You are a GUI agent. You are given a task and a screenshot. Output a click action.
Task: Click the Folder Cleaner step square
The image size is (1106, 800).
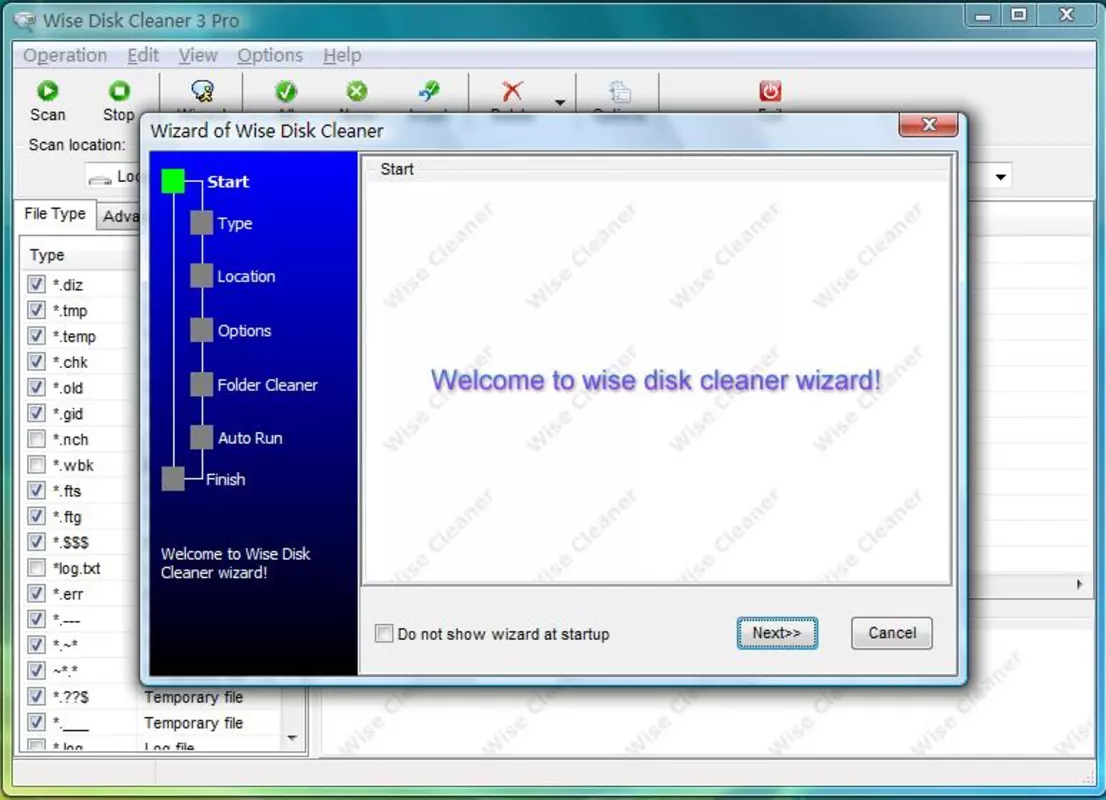202,384
